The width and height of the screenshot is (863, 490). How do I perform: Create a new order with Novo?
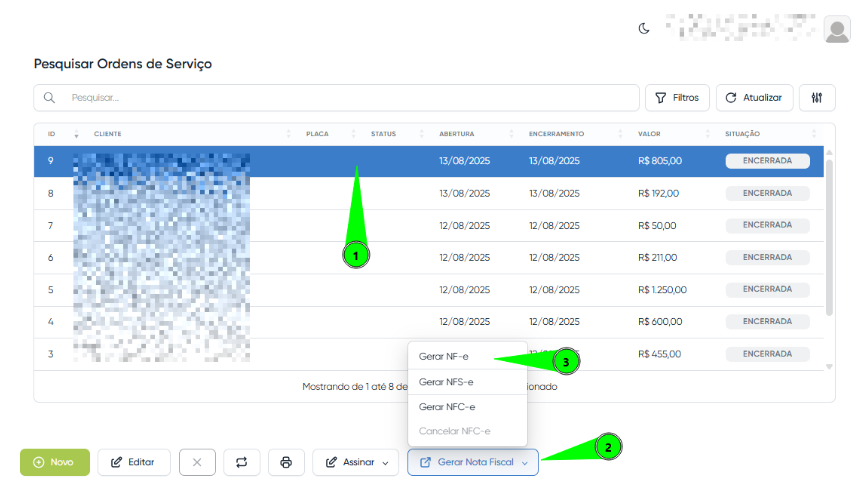(x=54, y=462)
